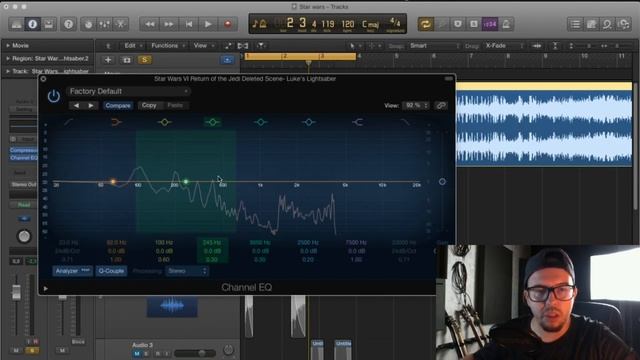Toggle the global Solo S button on track header
The width and height of the screenshot is (640, 360).
coord(144,60)
